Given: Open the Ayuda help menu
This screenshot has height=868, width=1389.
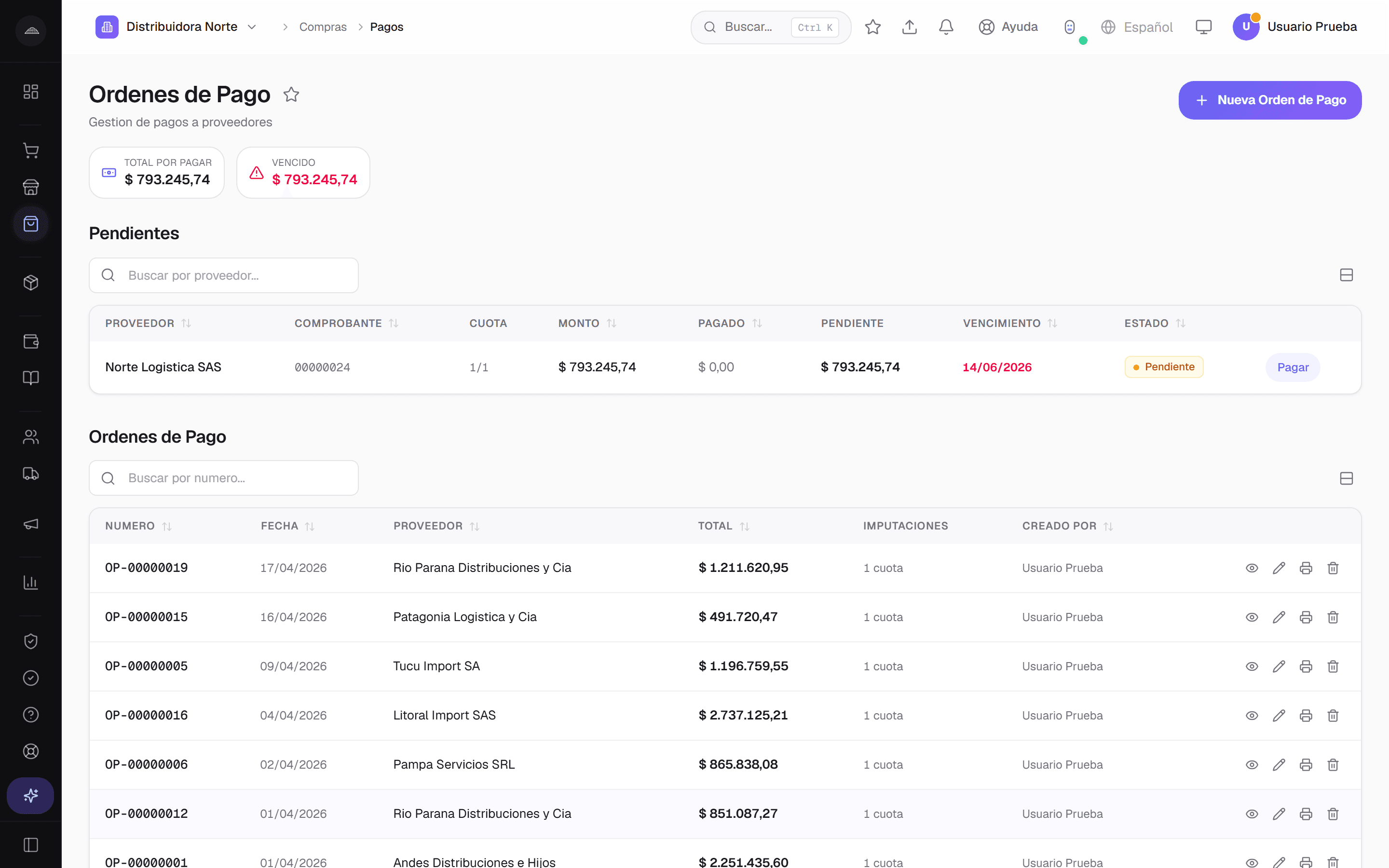Looking at the screenshot, I should click(x=1008, y=27).
